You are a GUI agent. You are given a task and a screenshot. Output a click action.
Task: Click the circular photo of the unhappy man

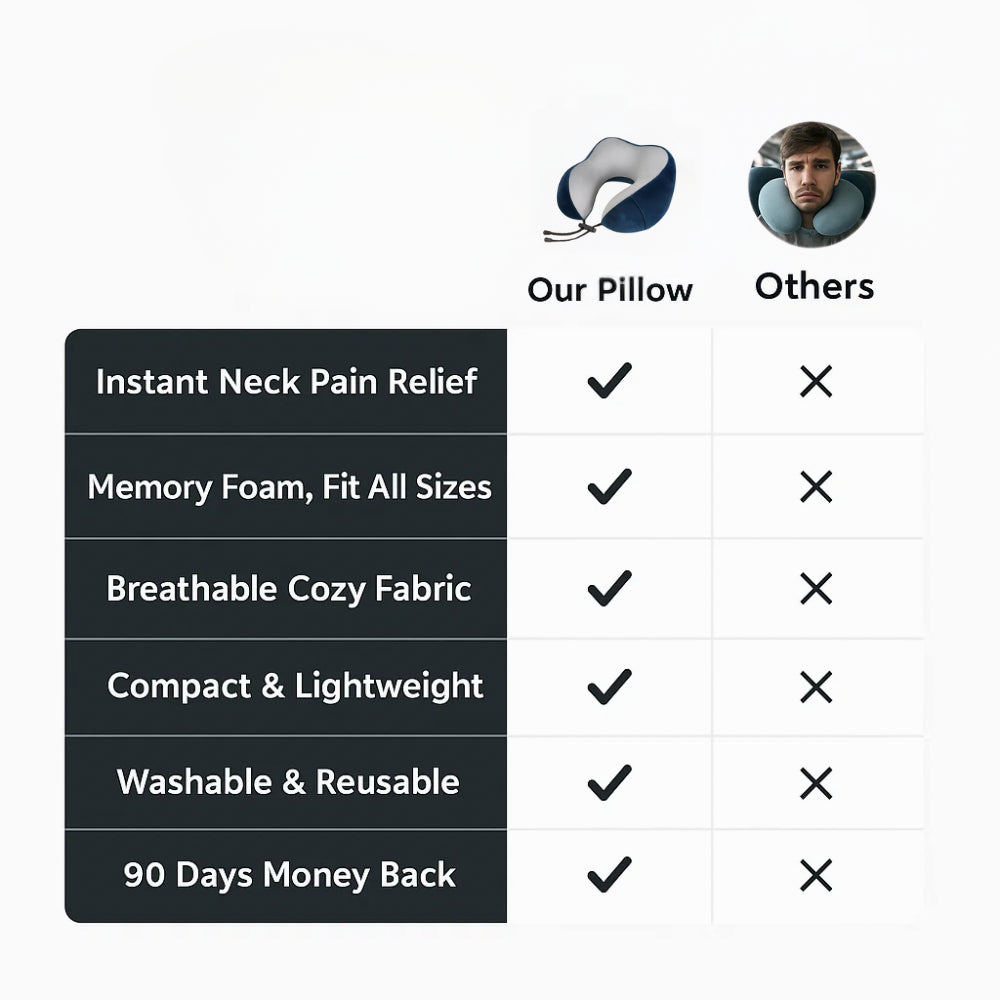click(811, 185)
